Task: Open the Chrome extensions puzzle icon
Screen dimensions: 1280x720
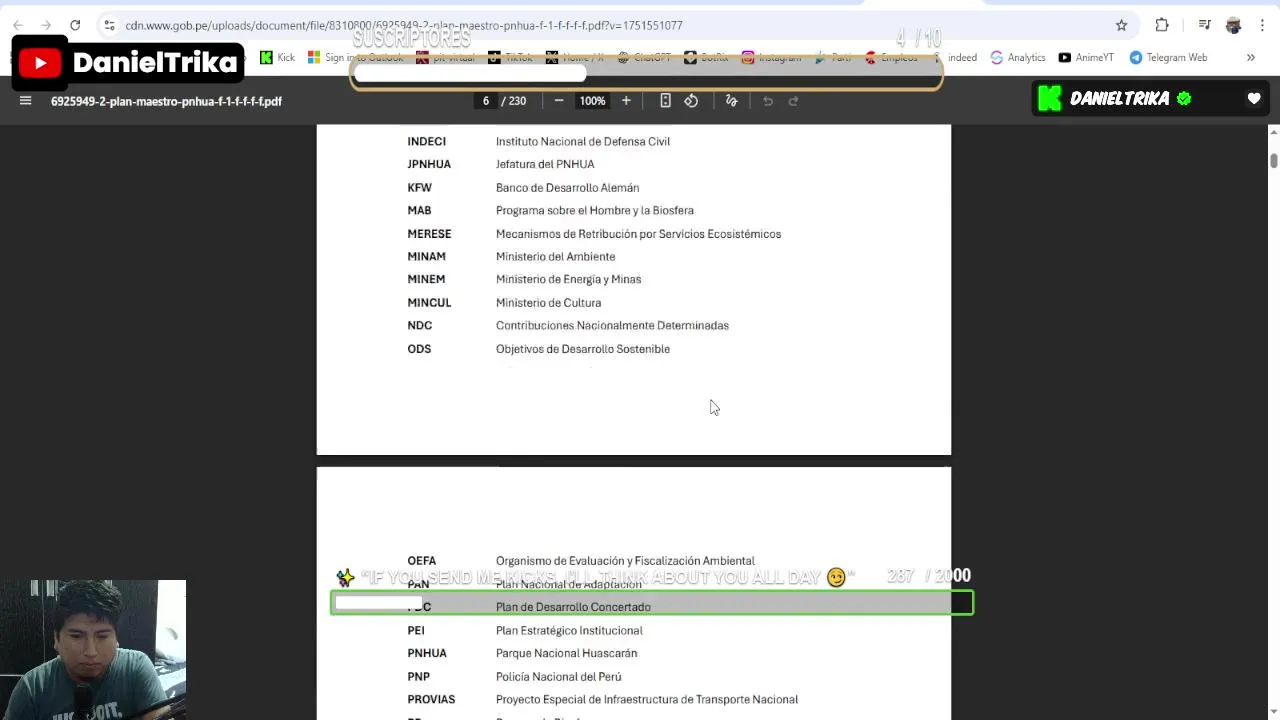Action: click(1162, 25)
